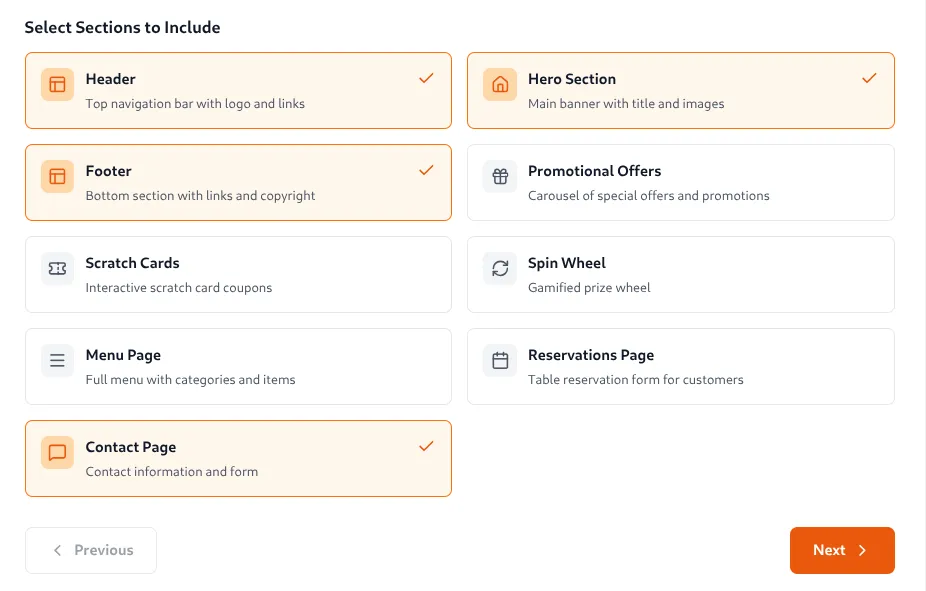Click the Contact Page chat bubble icon
This screenshot has width=926, height=591.
tap(57, 454)
